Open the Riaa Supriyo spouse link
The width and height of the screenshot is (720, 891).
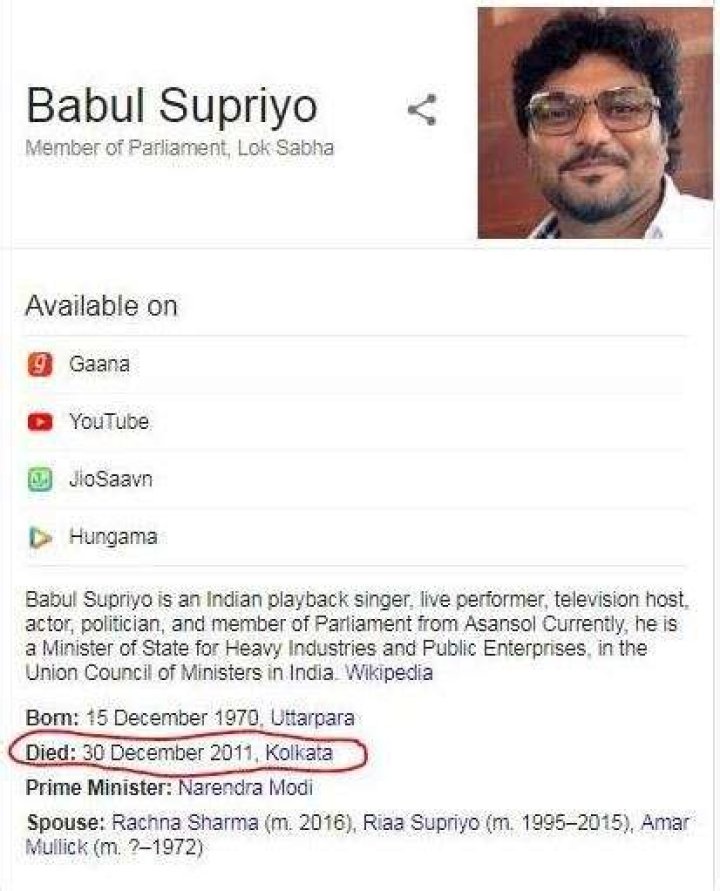(x=421, y=823)
